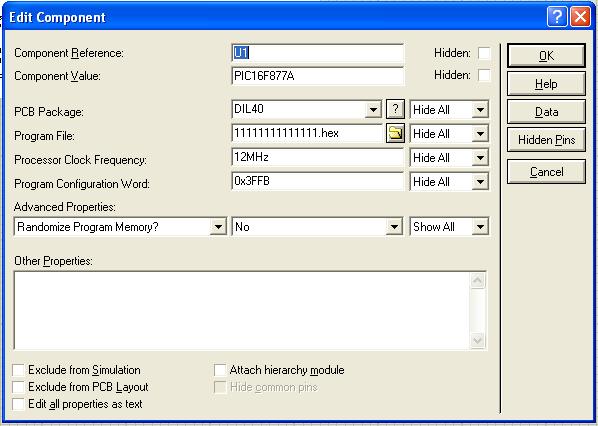The width and height of the screenshot is (598, 426).
Task: Close the Edit Component dialog
Action: tap(580, 17)
